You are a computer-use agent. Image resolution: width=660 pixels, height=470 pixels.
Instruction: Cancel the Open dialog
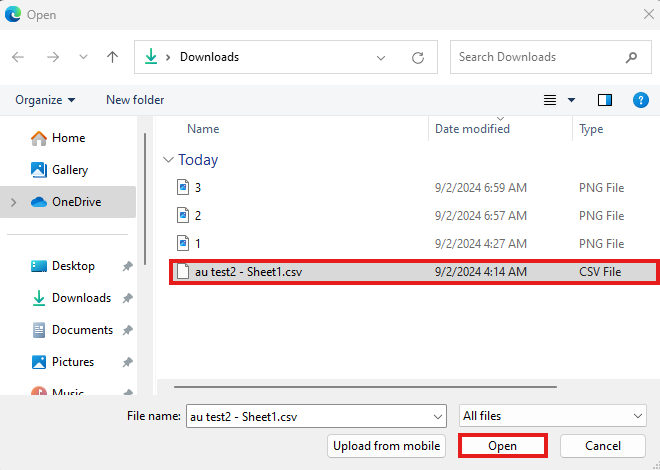(603, 446)
